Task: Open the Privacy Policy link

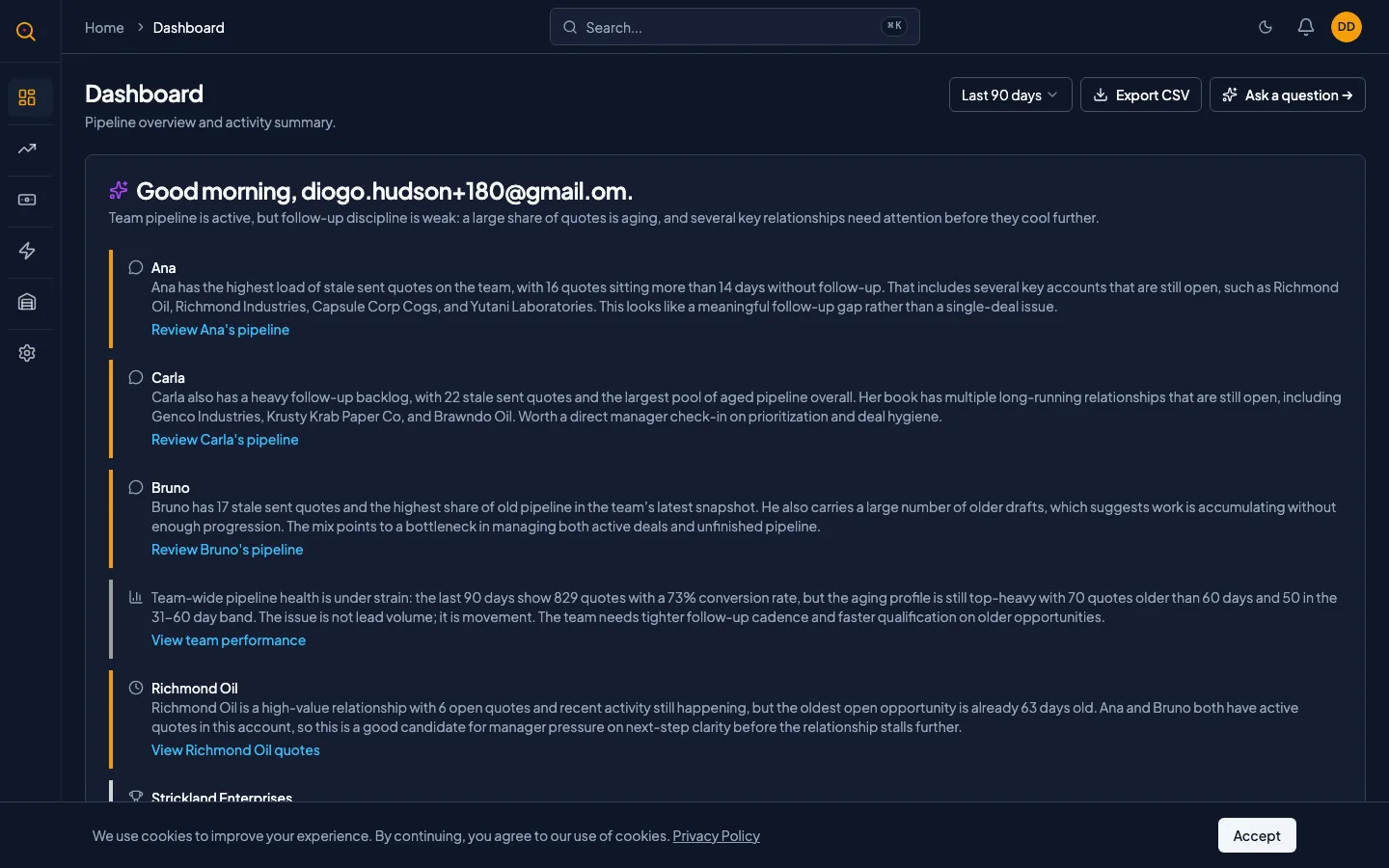Action: click(x=716, y=836)
